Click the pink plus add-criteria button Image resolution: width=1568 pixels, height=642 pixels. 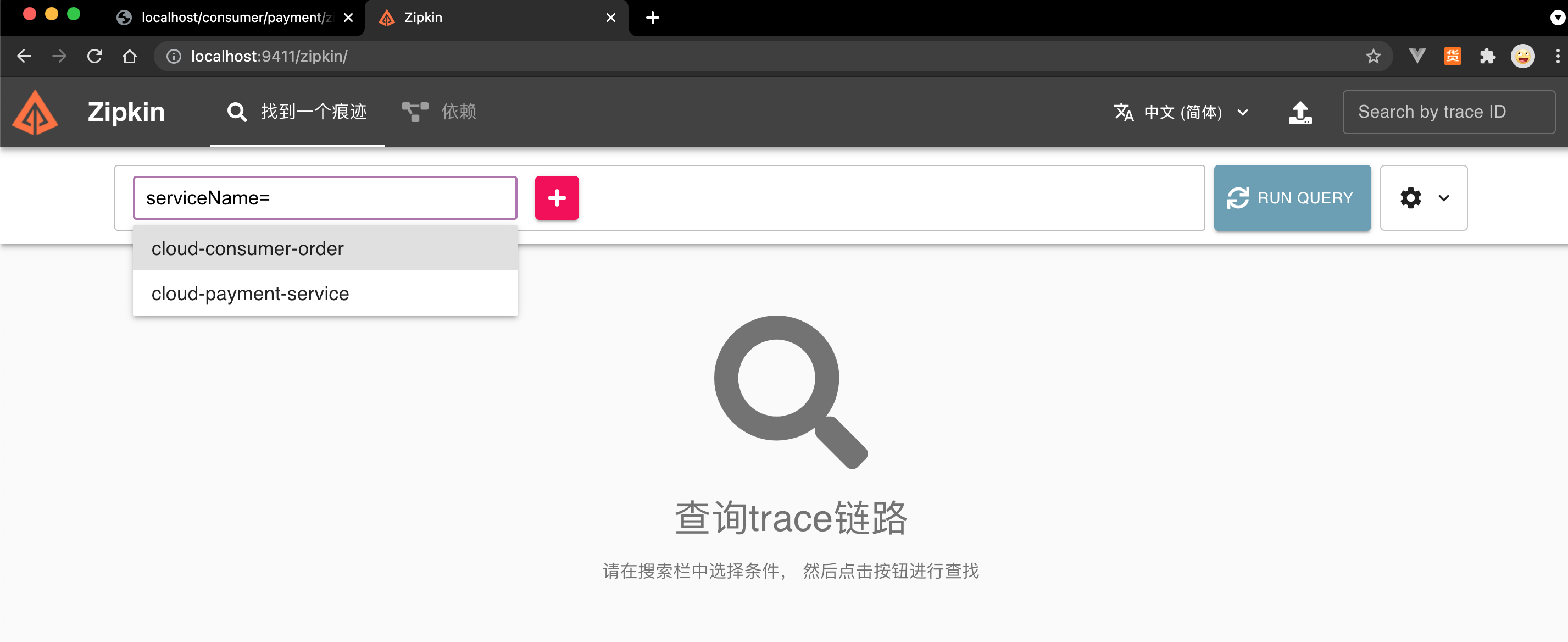(x=557, y=198)
